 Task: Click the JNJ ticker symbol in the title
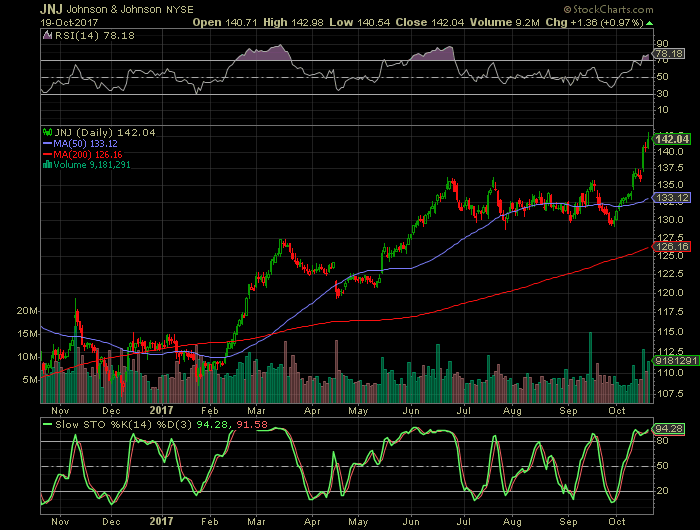(x=51, y=9)
